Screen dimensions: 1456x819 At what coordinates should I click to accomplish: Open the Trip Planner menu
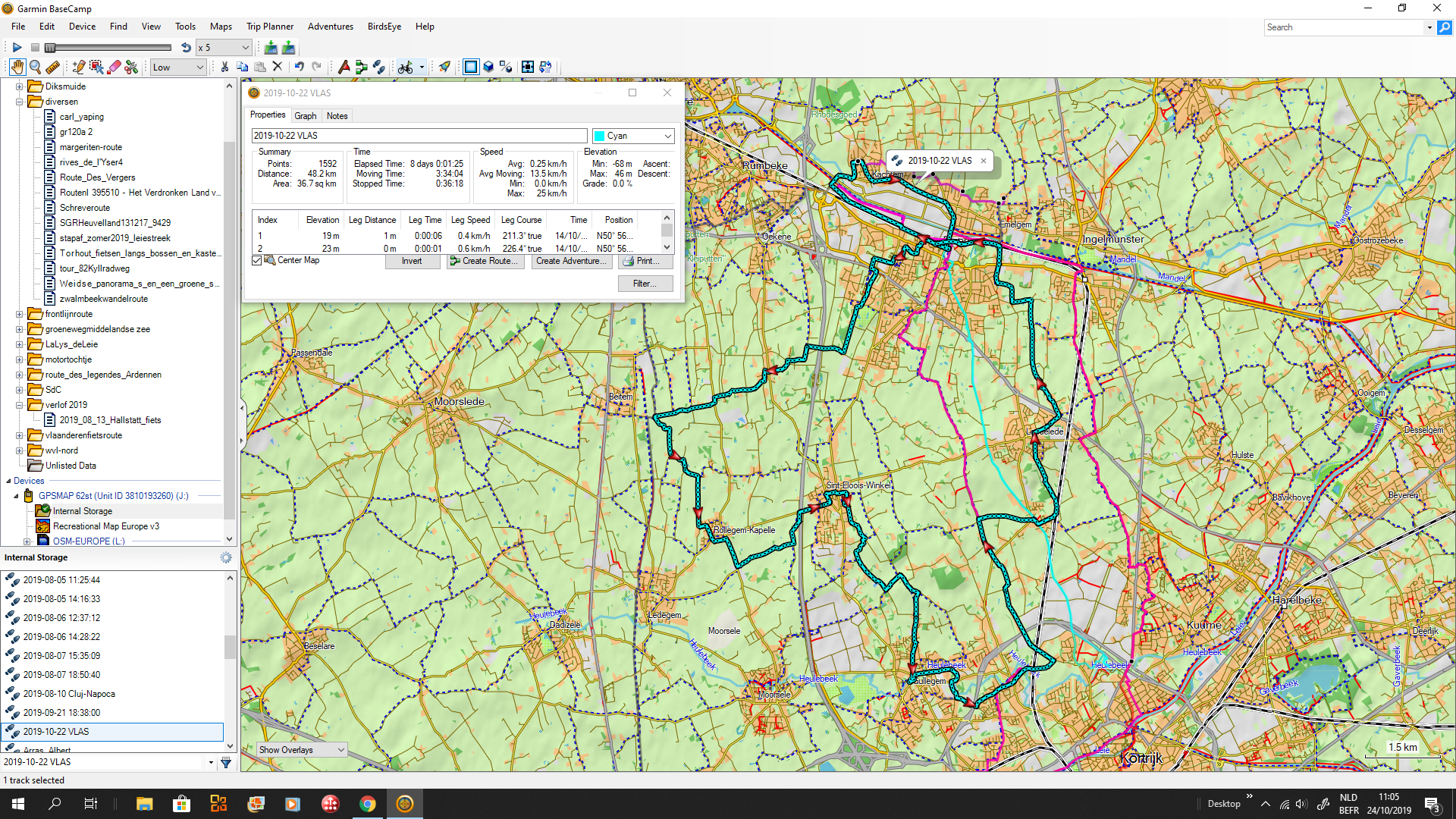[270, 27]
